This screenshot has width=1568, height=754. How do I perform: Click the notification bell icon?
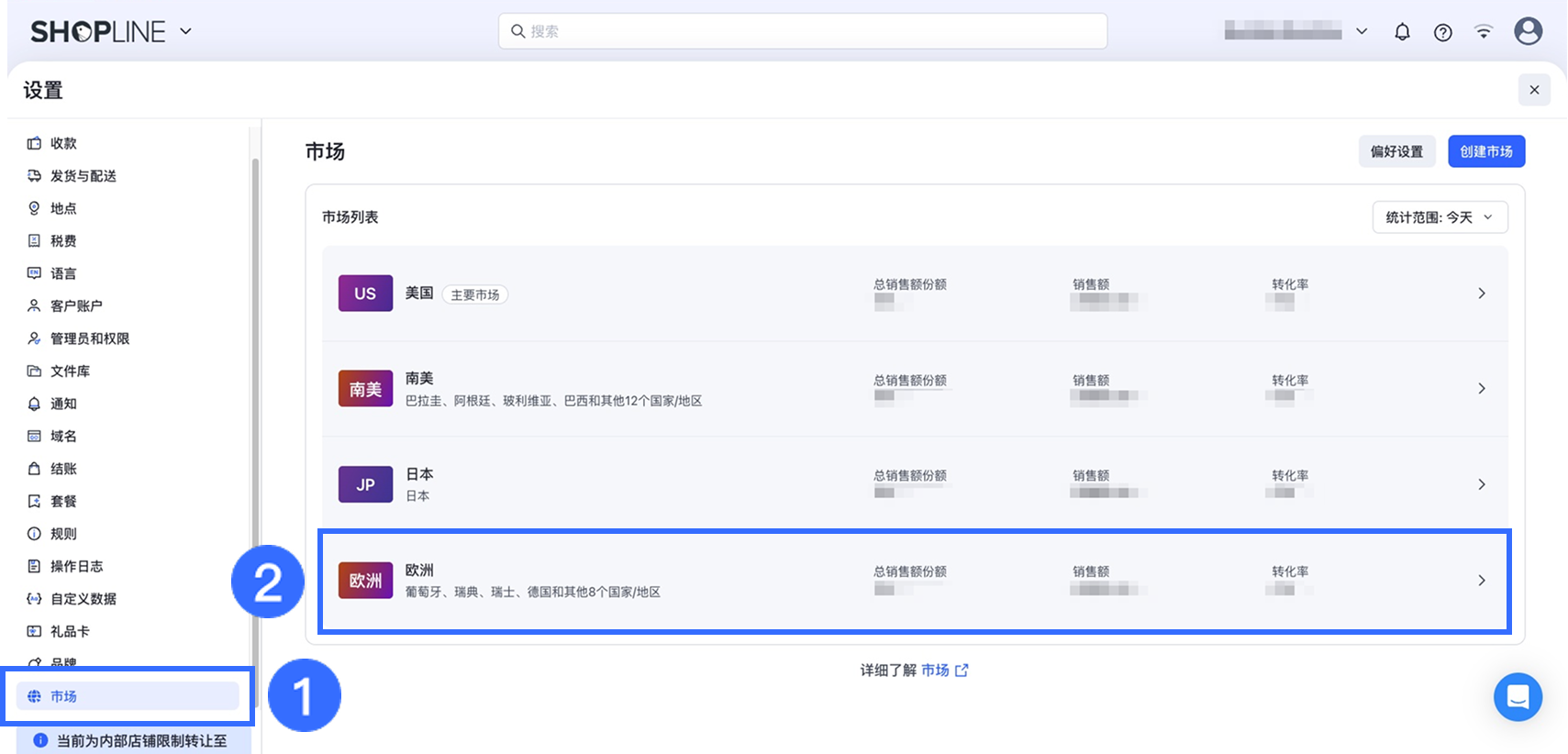point(1402,32)
